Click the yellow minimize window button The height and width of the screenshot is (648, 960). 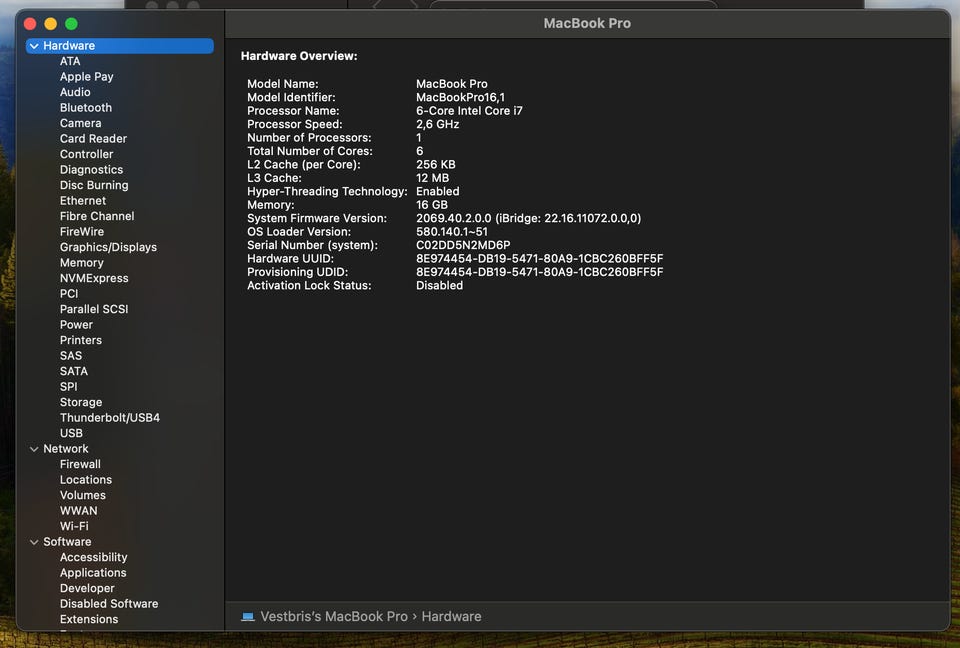point(51,23)
